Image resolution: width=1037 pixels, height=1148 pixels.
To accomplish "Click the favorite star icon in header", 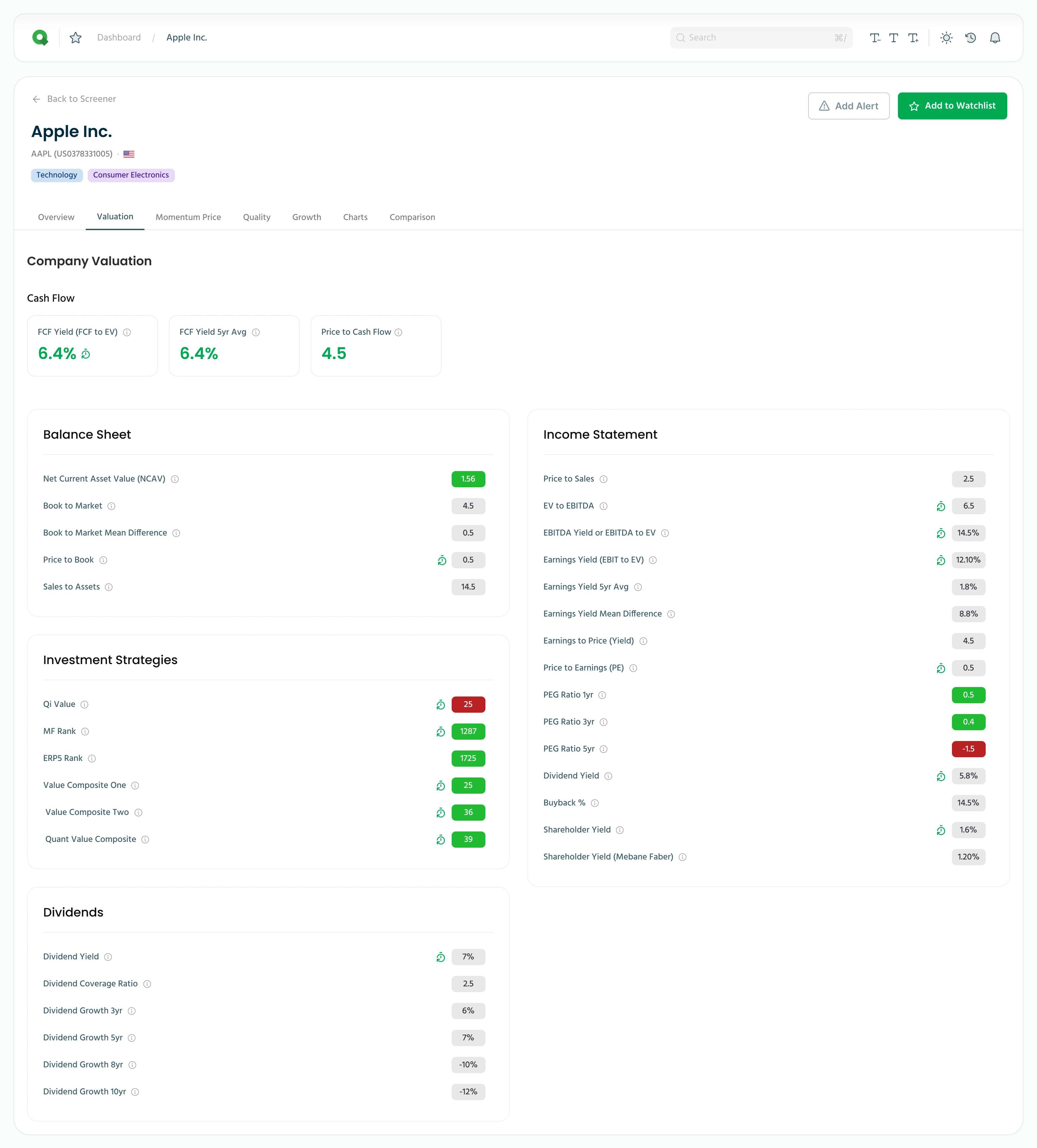I will click(x=75, y=37).
